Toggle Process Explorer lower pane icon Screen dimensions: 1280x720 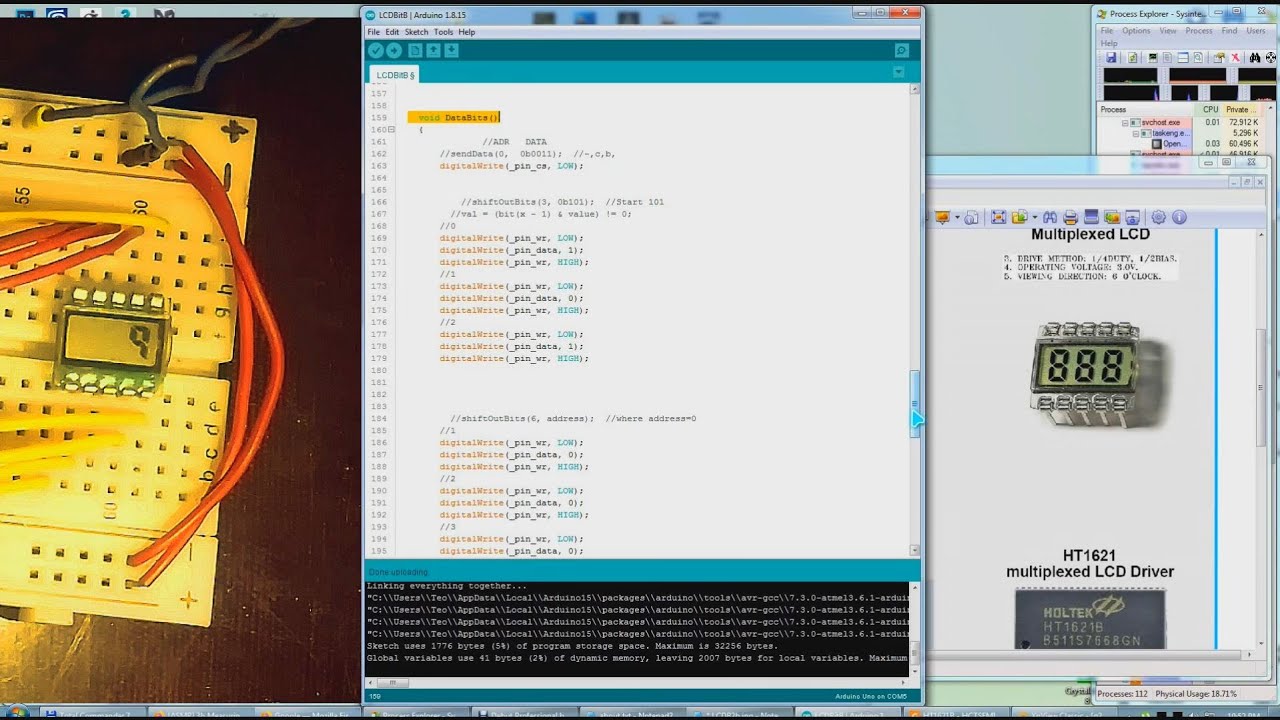click(x=1183, y=58)
